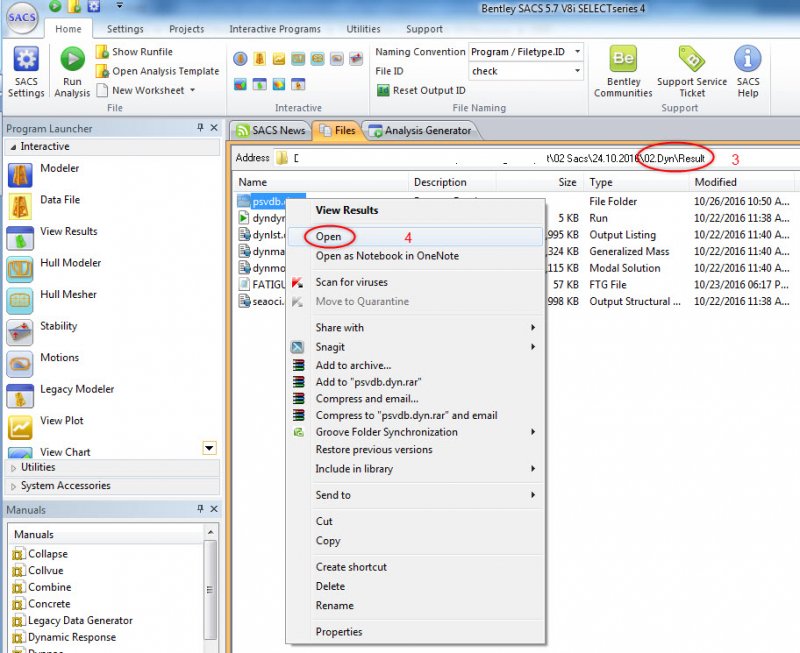
Task: Close the Manuals panel
Action: 214,509
